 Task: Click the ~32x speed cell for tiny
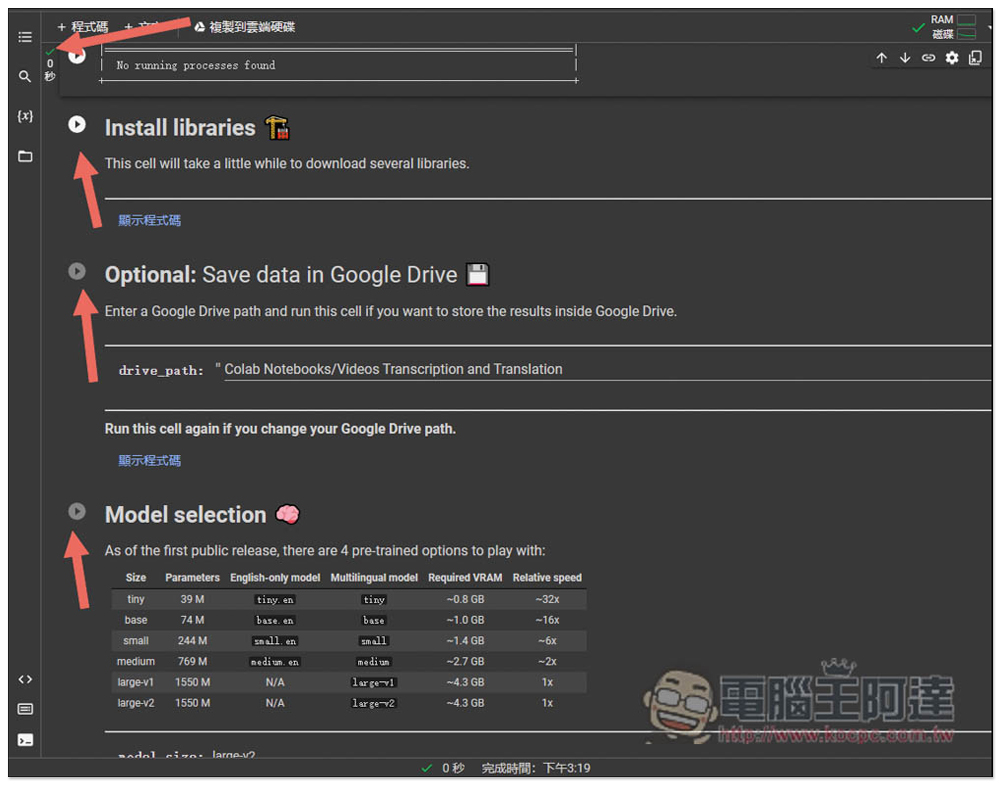pos(547,599)
